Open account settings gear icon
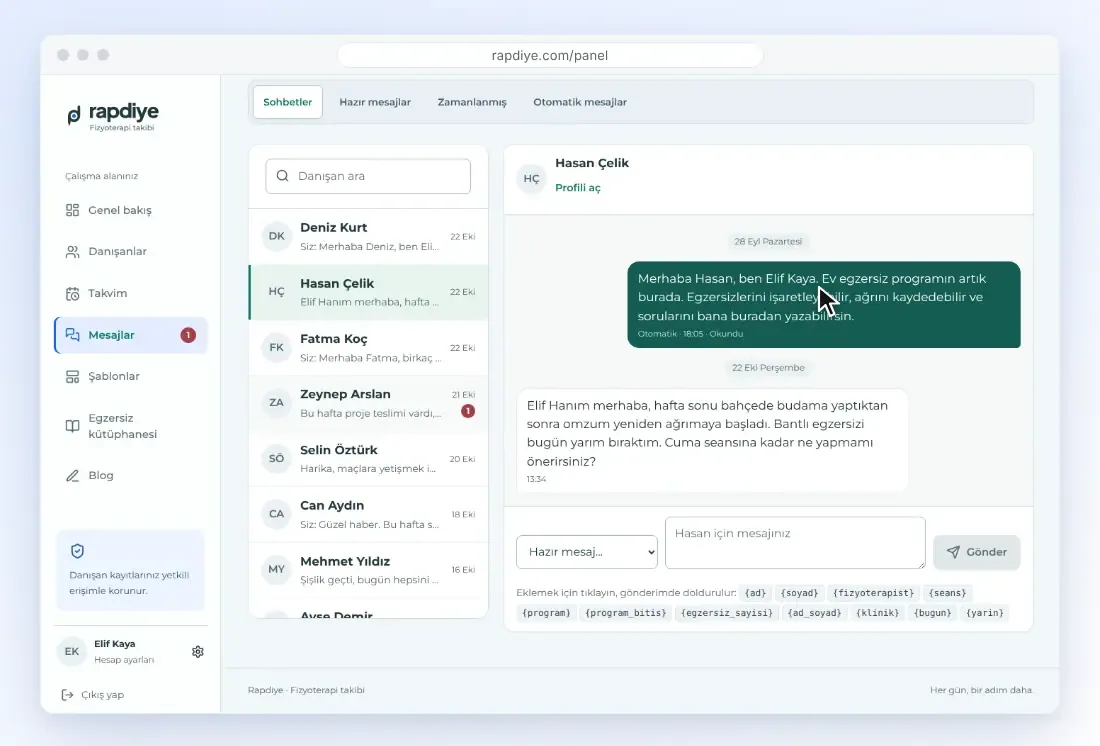1100x746 pixels. coord(198,652)
